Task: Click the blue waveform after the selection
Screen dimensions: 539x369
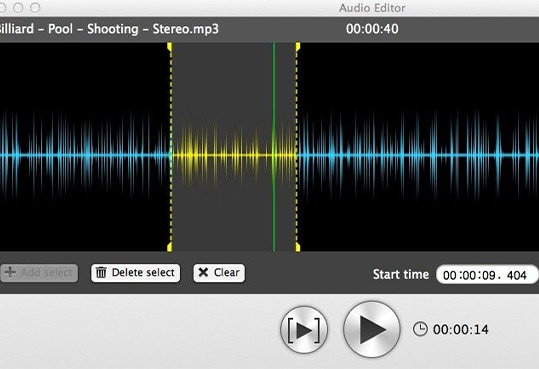Action: pyautogui.click(x=418, y=155)
